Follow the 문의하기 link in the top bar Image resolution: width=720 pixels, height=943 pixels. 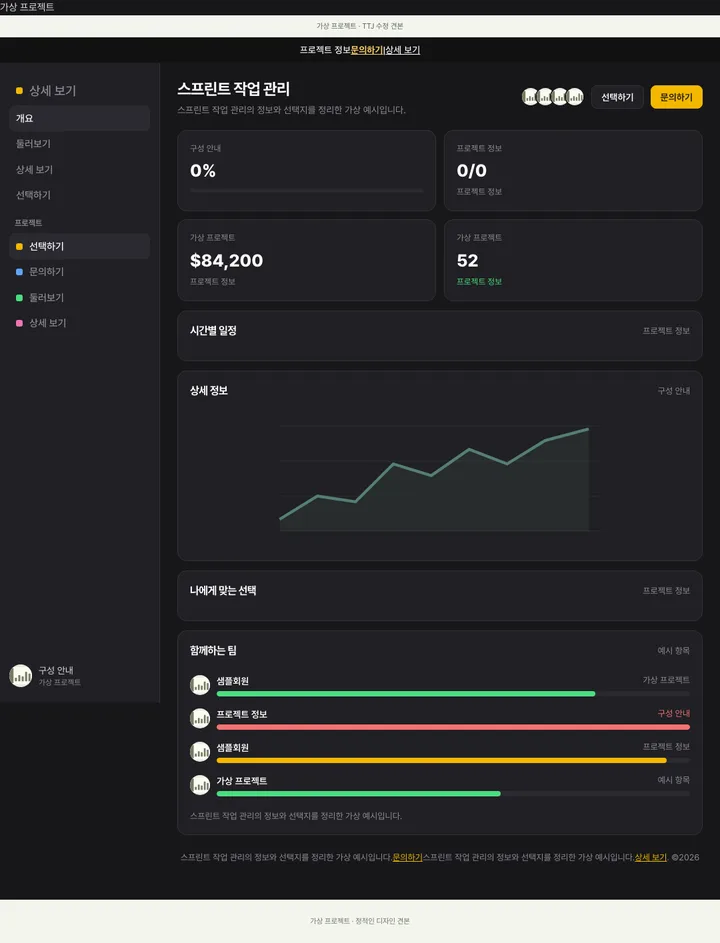tap(366, 50)
